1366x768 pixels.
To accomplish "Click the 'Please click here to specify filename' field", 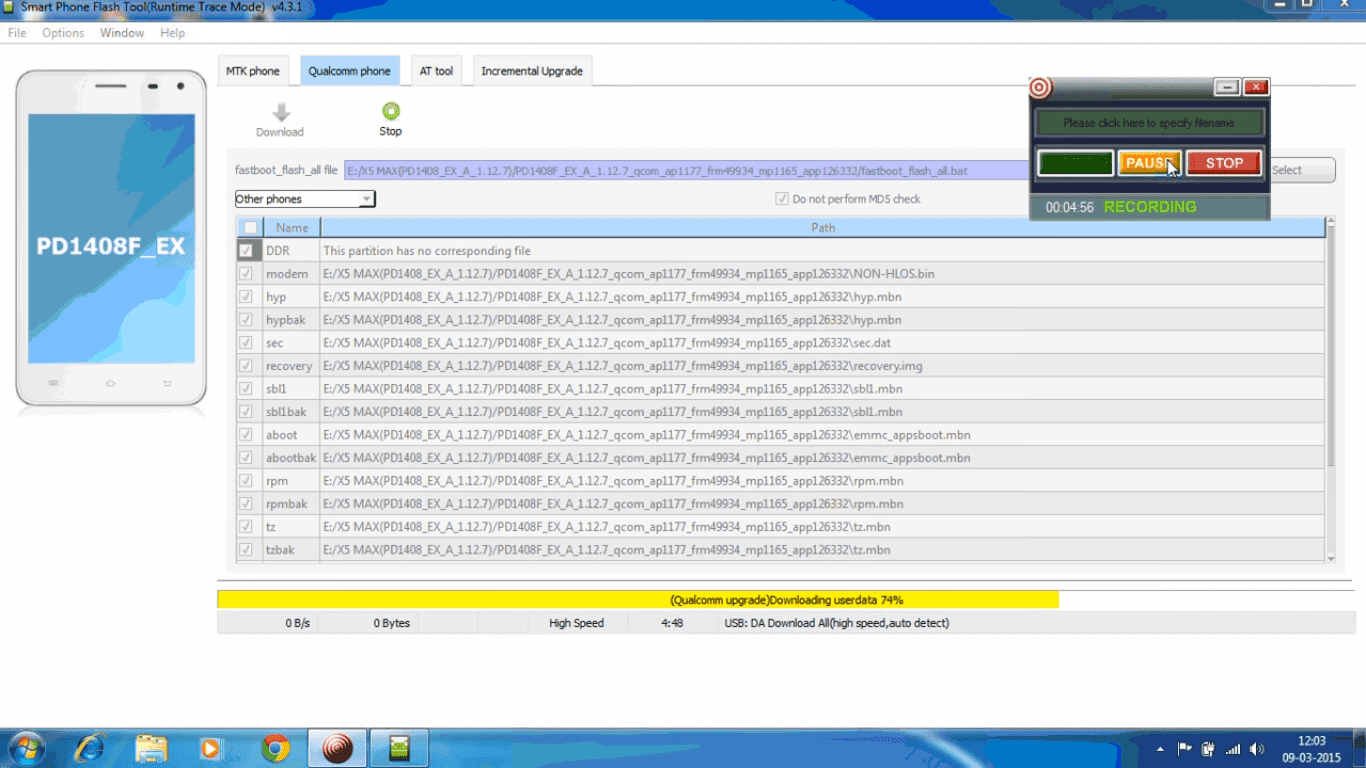I will [x=1149, y=123].
